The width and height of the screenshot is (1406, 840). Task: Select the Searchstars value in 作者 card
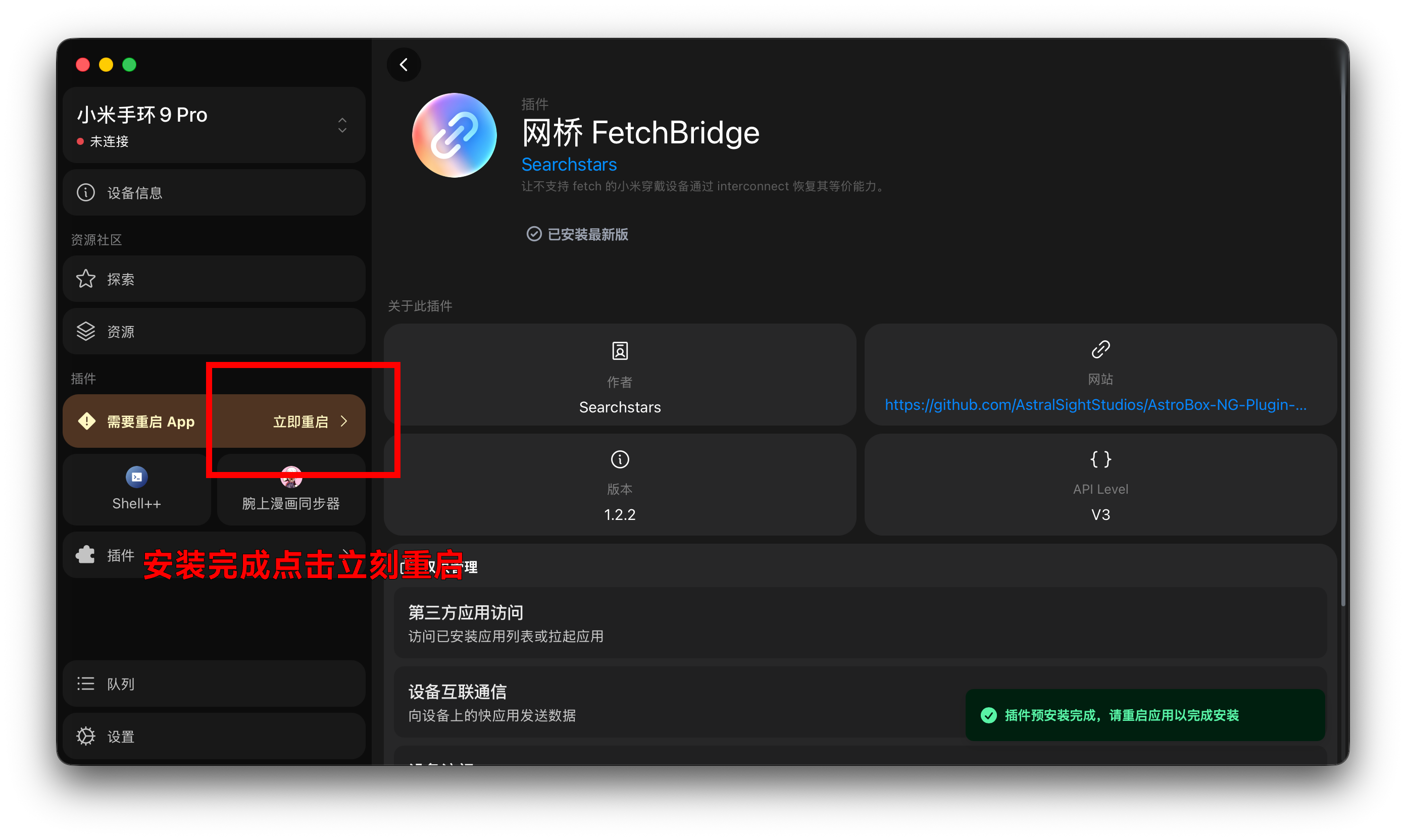click(620, 407)
